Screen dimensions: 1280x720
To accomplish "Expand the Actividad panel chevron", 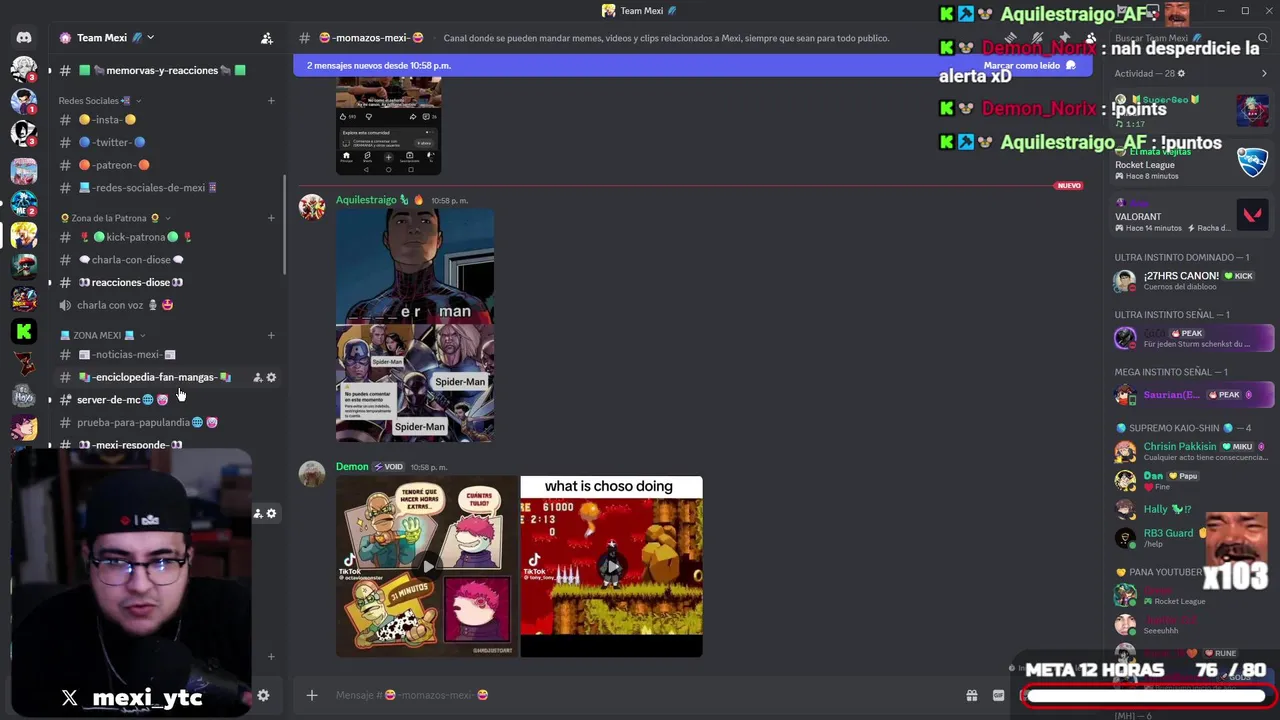I will click(x=1264, y=74).
